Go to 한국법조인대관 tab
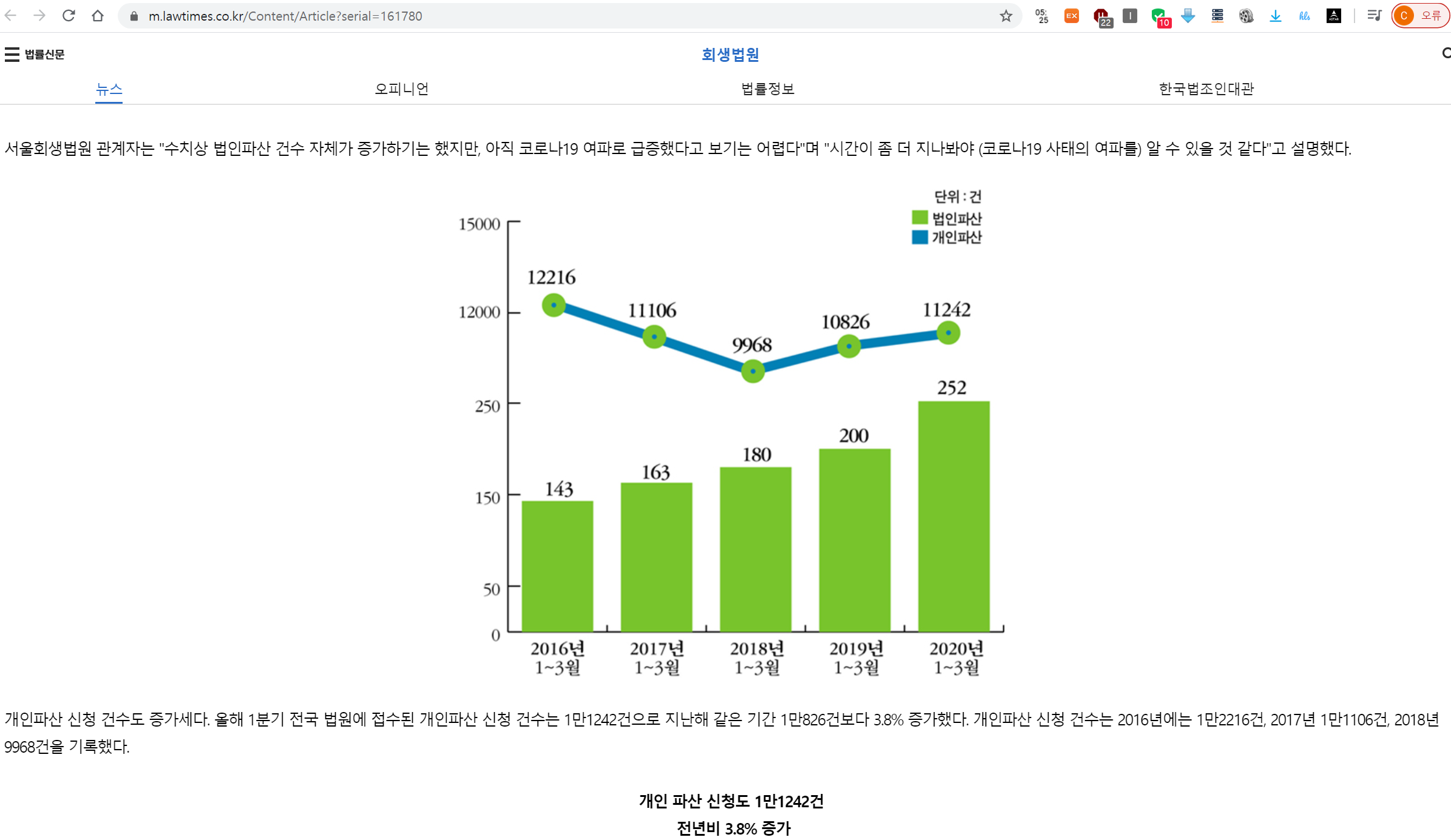Viewport: 1451px width, 840px height. 1206,89
